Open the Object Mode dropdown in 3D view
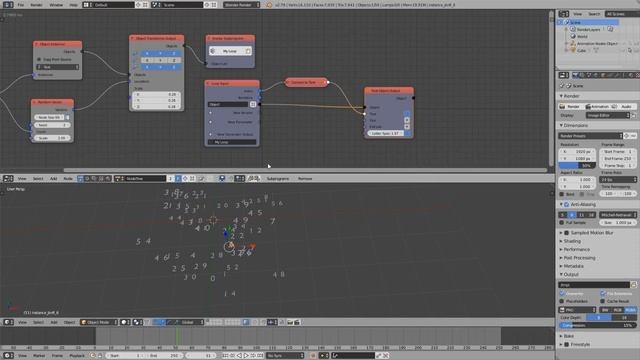 coord(99,322)
